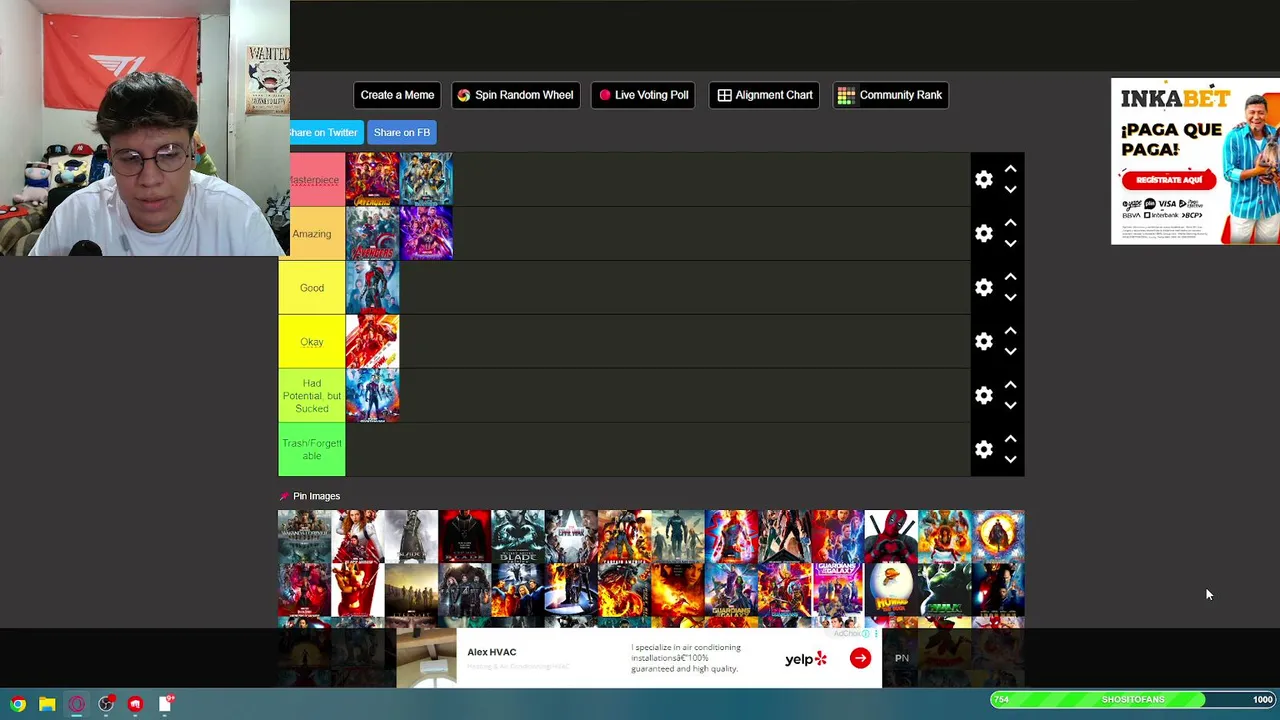1280x720 pixels.
Task: Move the Masterpiece tier row down
Action: pos(1010,190)
